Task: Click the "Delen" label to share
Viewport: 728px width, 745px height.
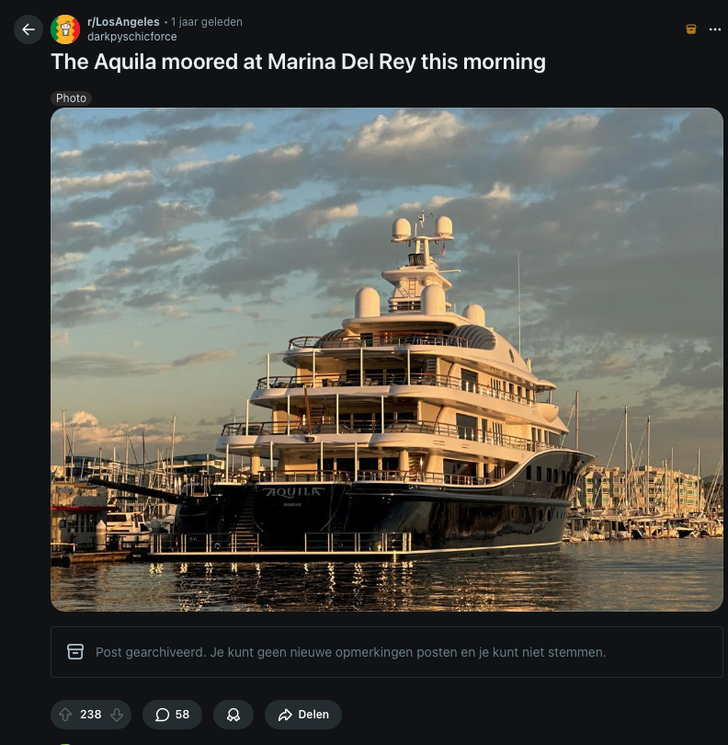Action: point(313,714)
